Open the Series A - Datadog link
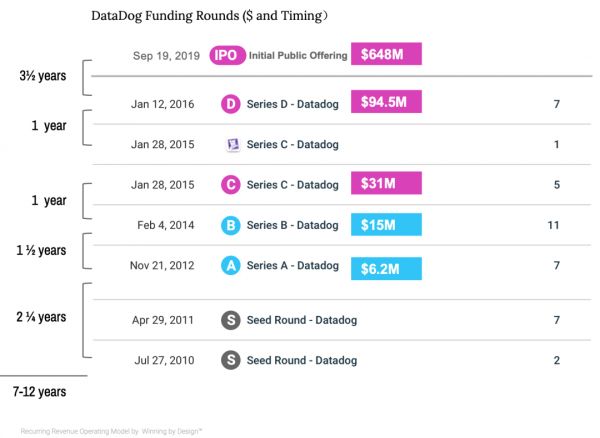The image size is (600, 438). (293, 266)
